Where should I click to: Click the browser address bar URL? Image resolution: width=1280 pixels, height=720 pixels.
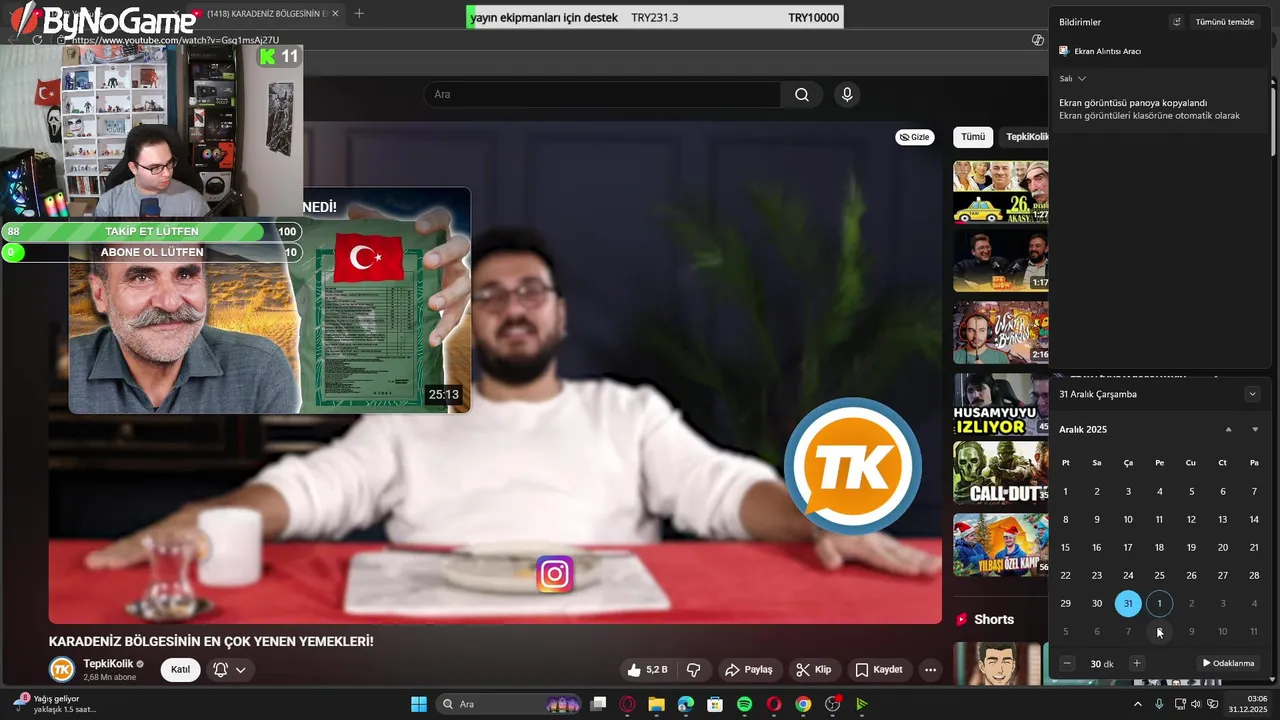(176, 40)
